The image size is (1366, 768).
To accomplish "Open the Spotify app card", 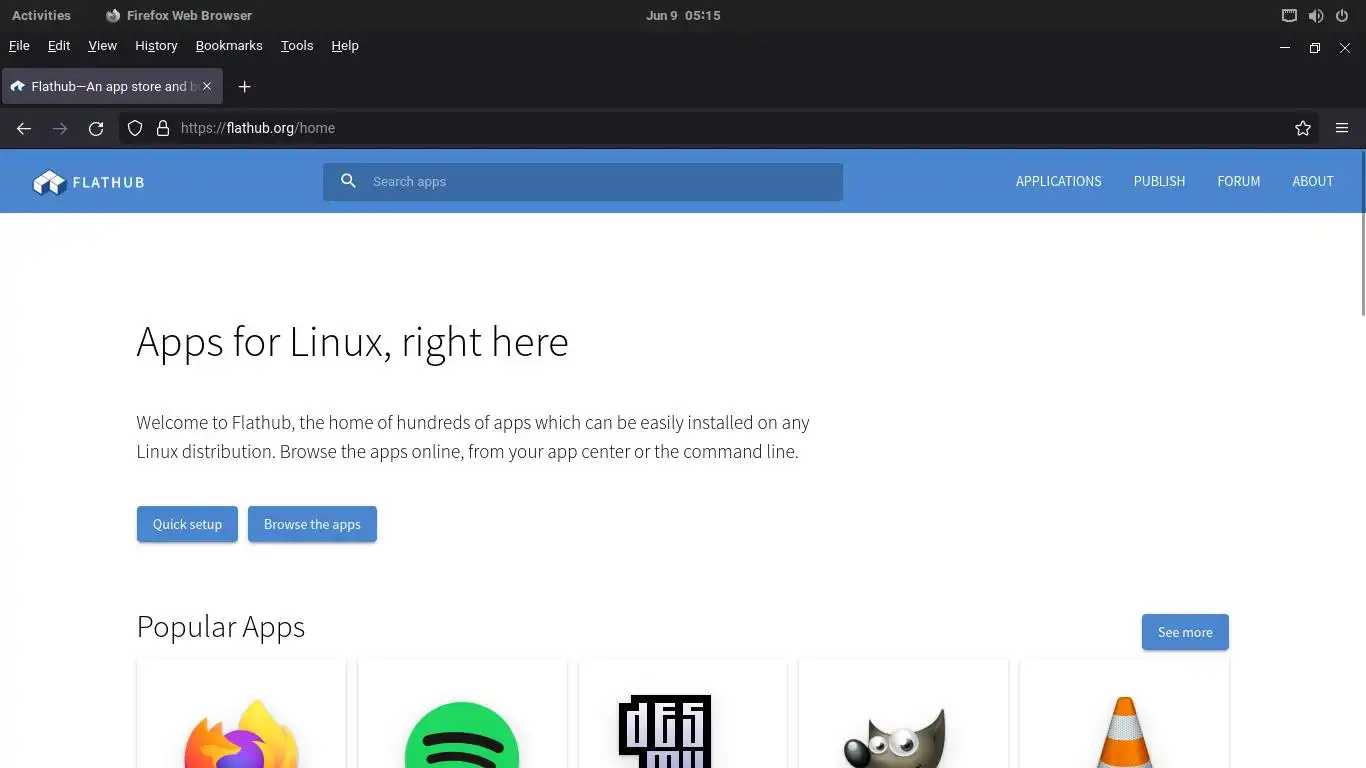I will point(462,714).
